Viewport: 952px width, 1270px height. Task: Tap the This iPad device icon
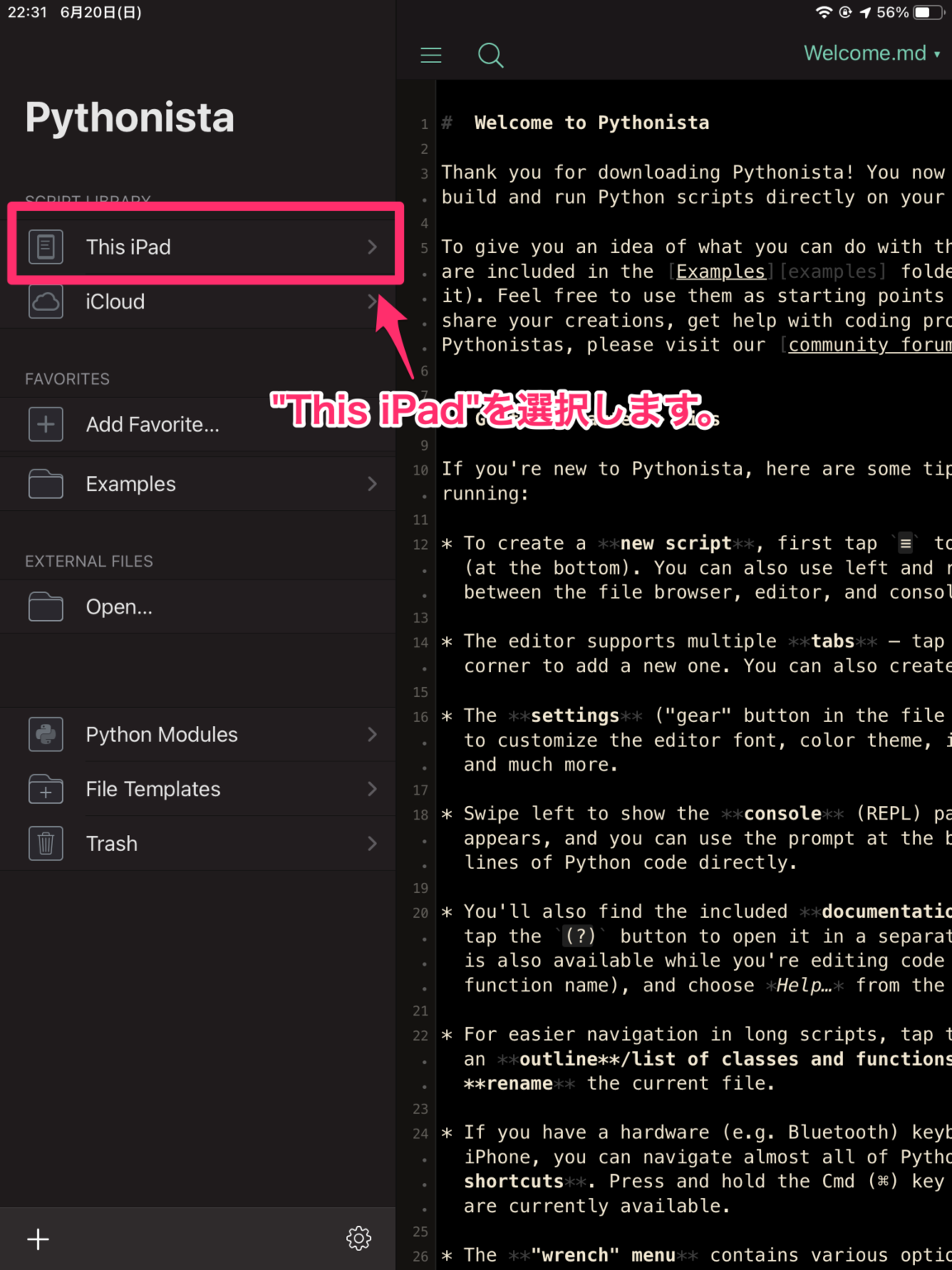click(x=45, y=247)
